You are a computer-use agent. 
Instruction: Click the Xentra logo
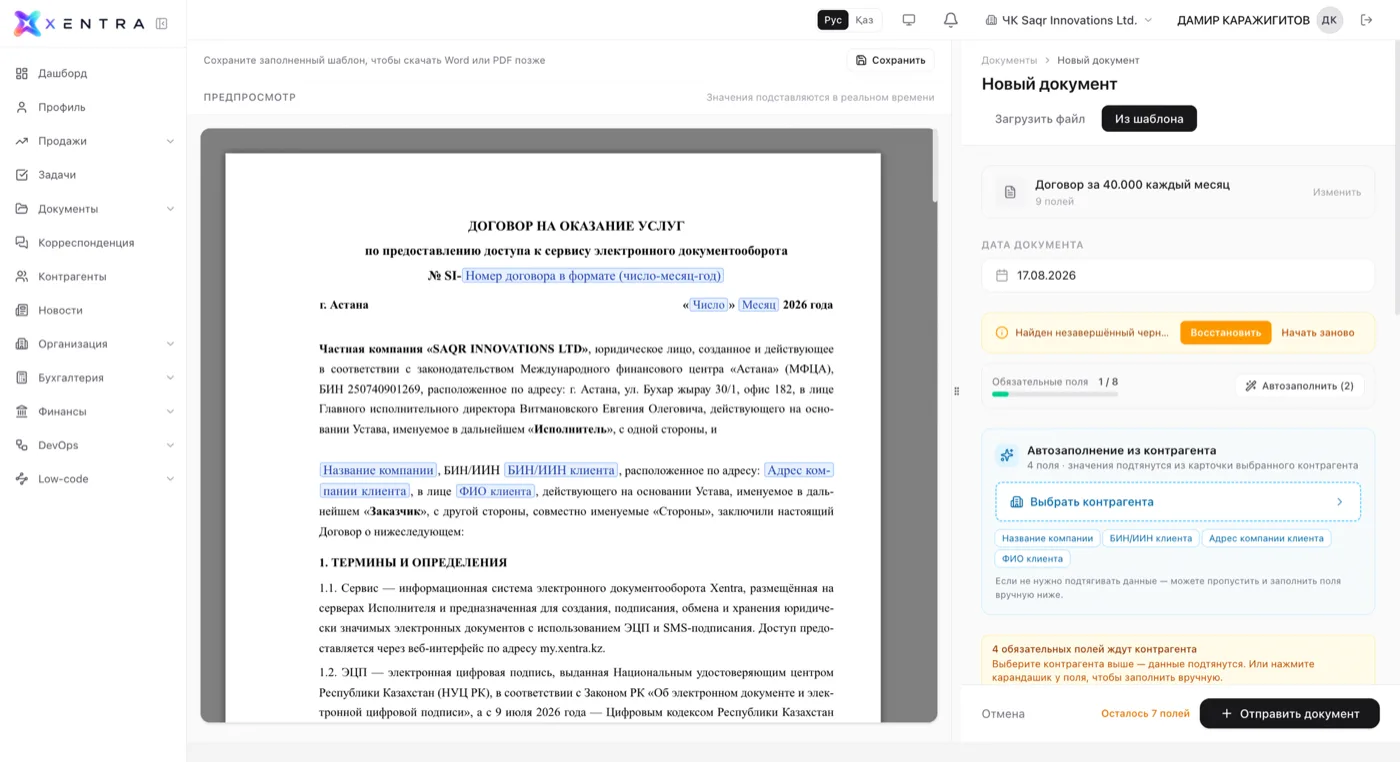point(79,23)
